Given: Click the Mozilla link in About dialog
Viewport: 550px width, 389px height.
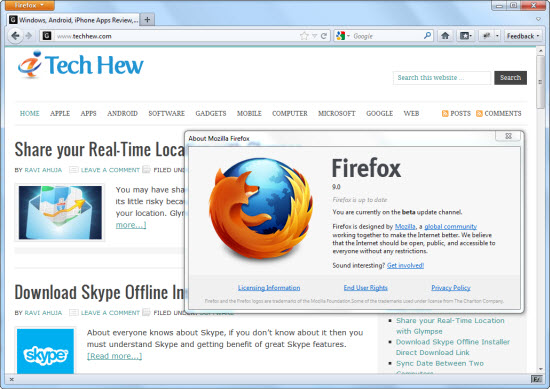Looking at the screenshot, I should click(405, 227).
